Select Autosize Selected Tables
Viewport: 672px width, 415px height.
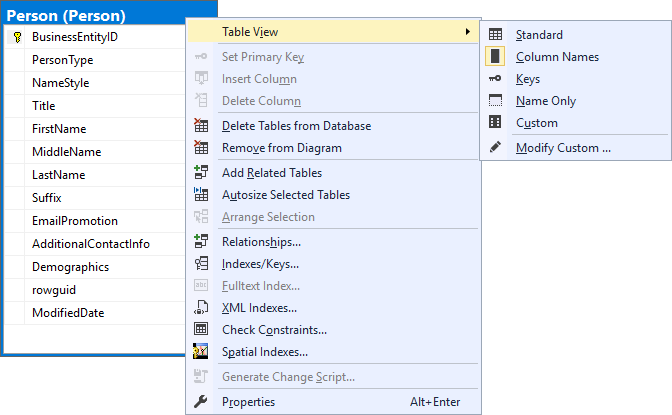tap(285, 195)
